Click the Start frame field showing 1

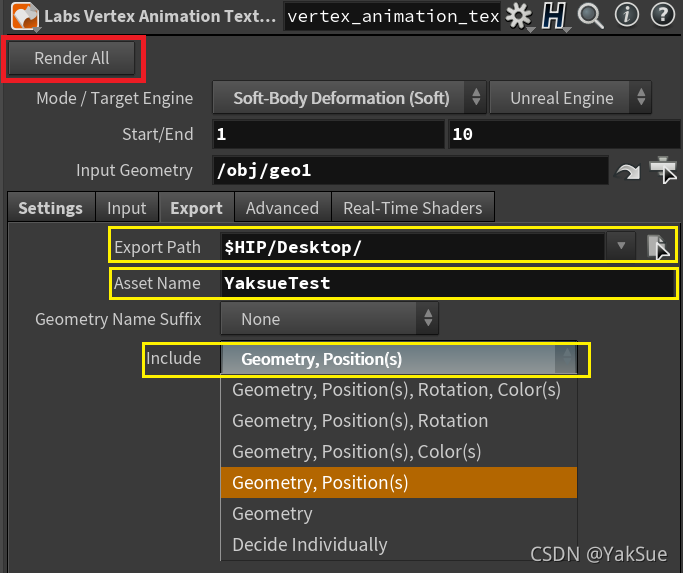[x=328, y=134]
